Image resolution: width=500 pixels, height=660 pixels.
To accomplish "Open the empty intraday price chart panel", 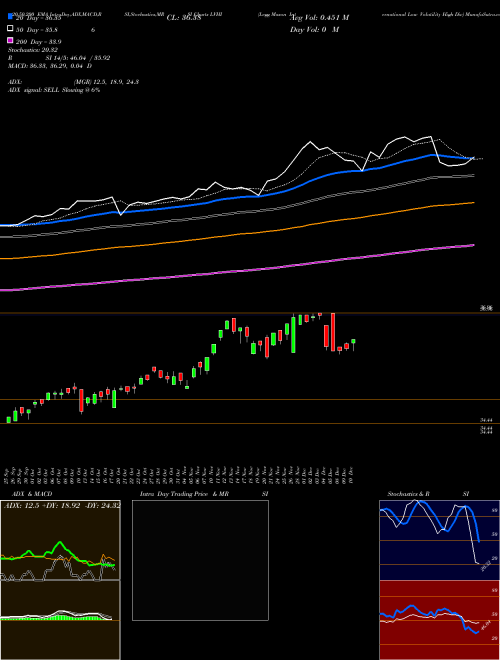I will click(x=200, y=560).
